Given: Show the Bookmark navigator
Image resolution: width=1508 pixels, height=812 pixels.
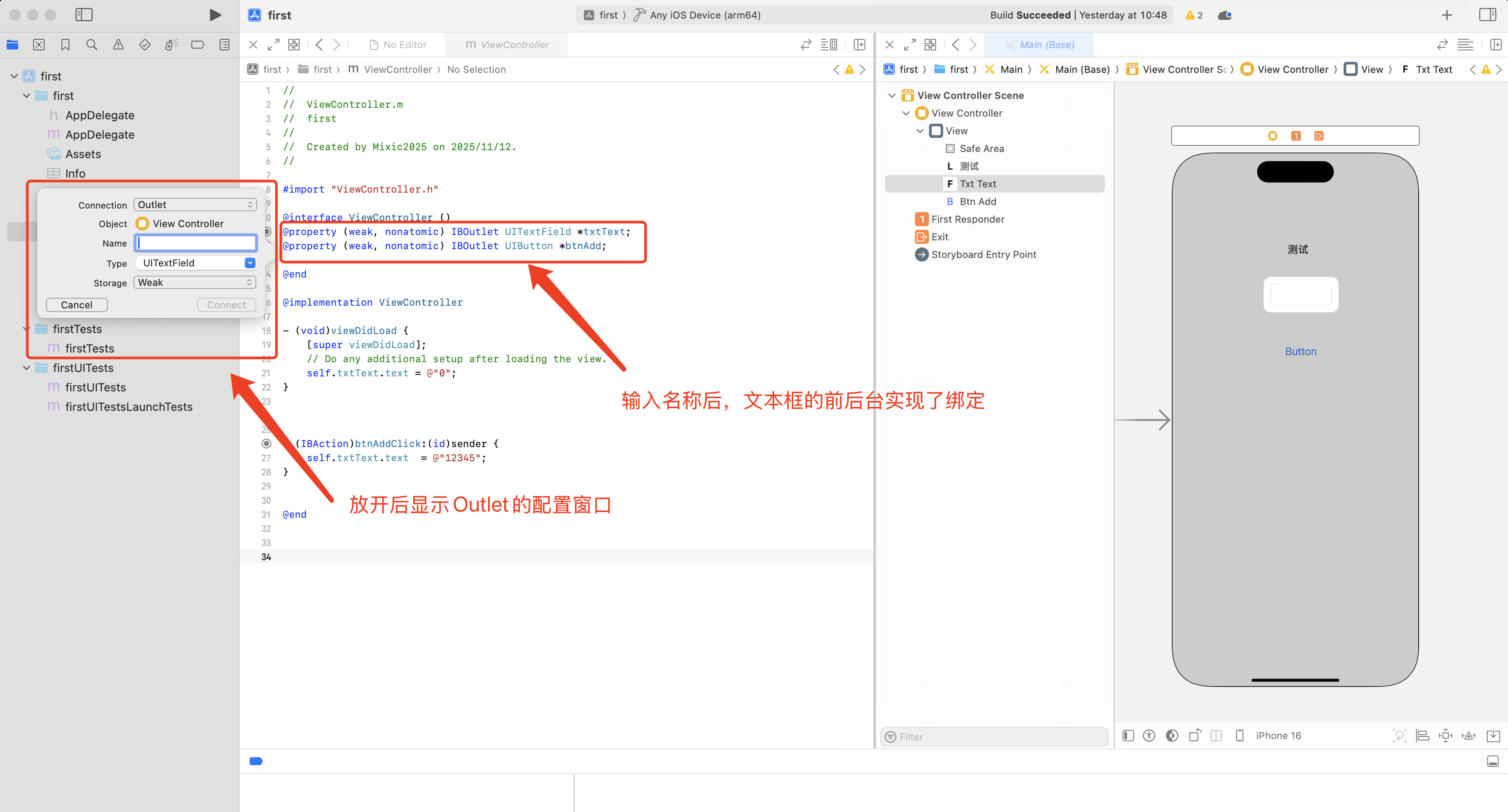Looking at the screenshot, I should (65, 45).
